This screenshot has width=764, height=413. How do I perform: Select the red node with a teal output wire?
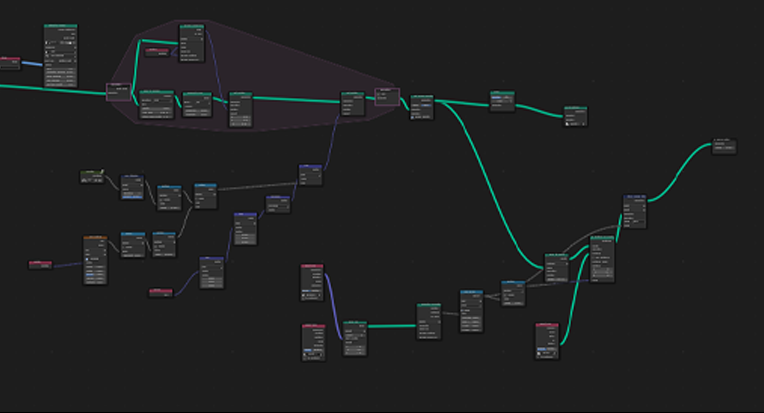(547, 341)
